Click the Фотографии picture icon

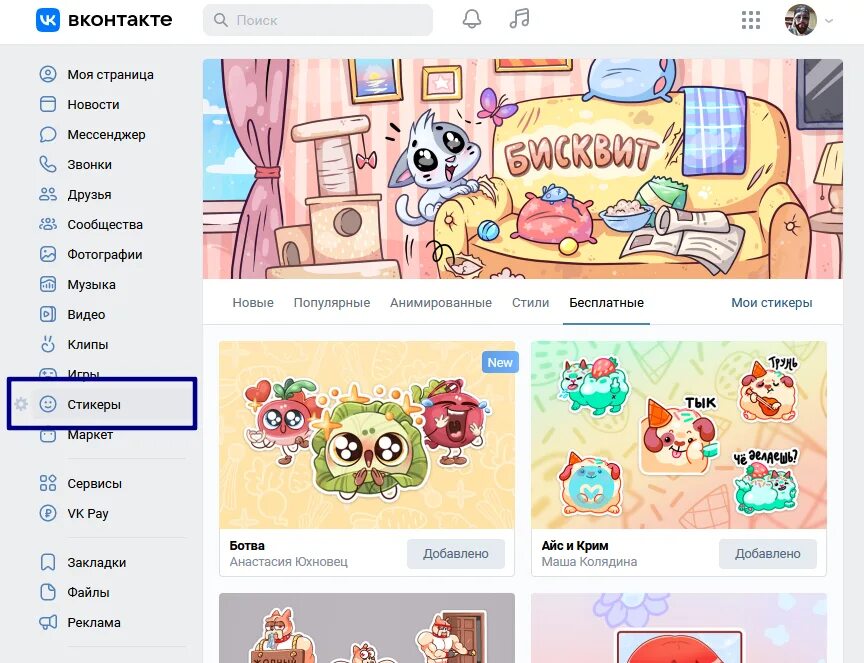(x=48, y=254)
